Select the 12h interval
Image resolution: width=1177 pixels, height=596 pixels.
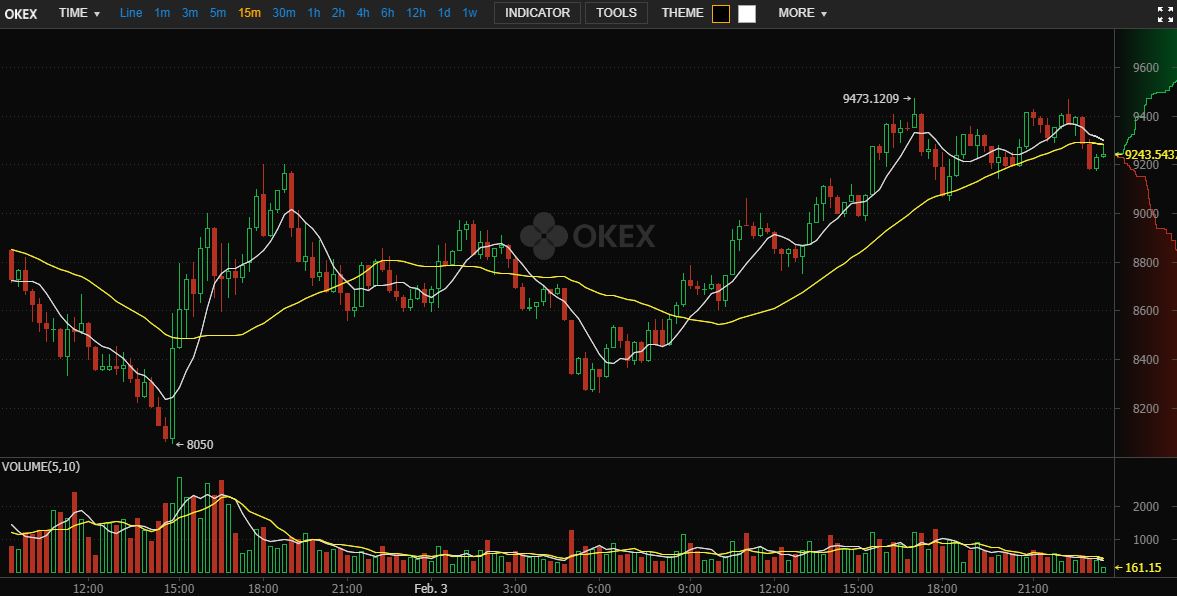coord(415,14)
